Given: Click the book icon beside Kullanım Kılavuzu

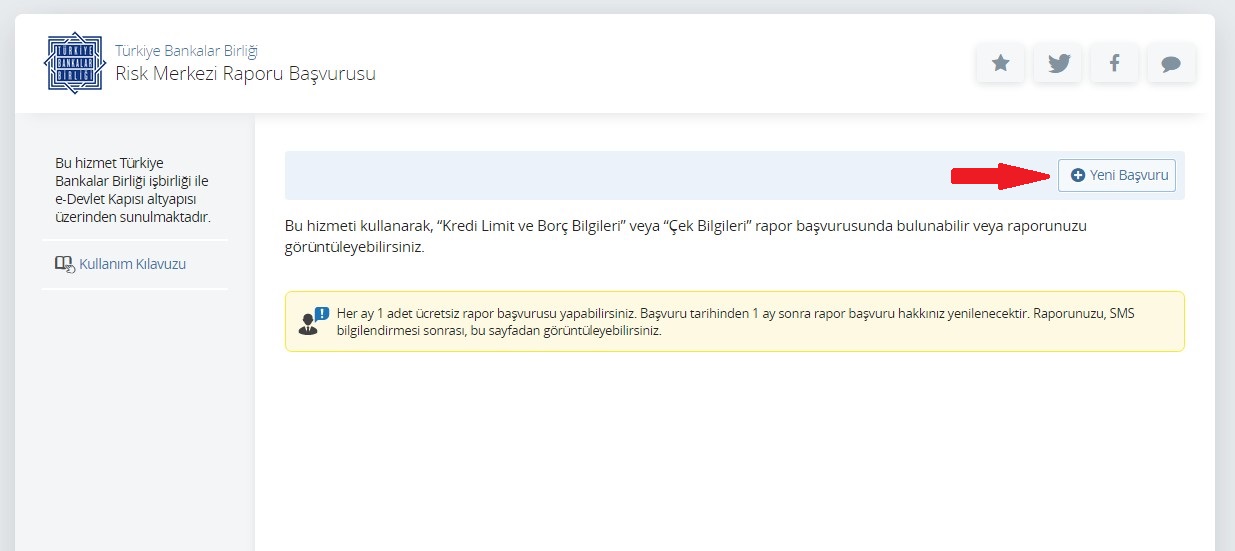Looking at the screenshot, I should click(64, 264).
